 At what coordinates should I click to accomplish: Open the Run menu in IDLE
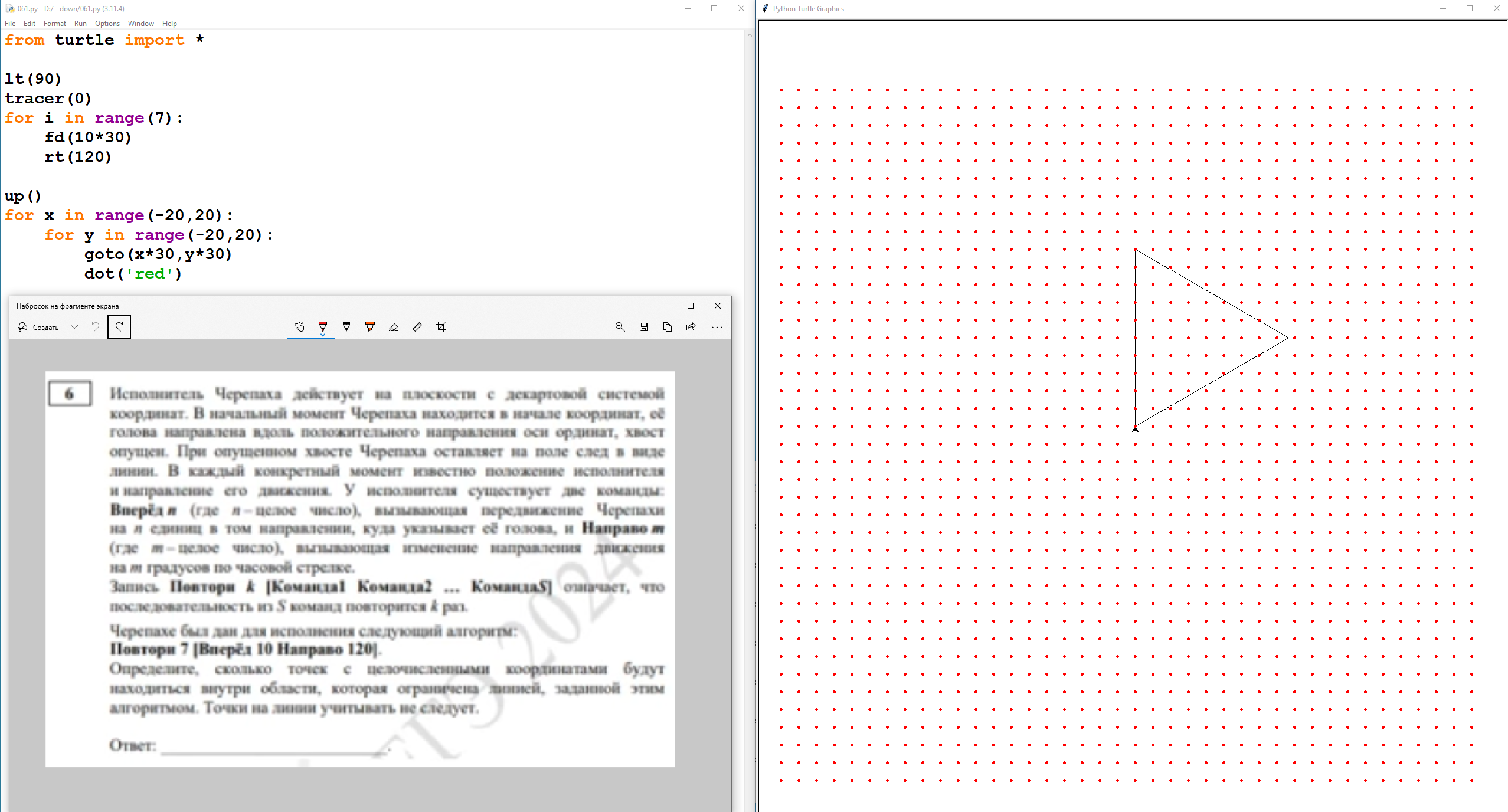(x=80, y=24)
